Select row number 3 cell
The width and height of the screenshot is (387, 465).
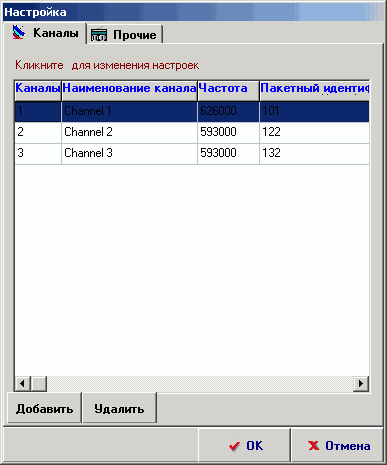(38, 153)
